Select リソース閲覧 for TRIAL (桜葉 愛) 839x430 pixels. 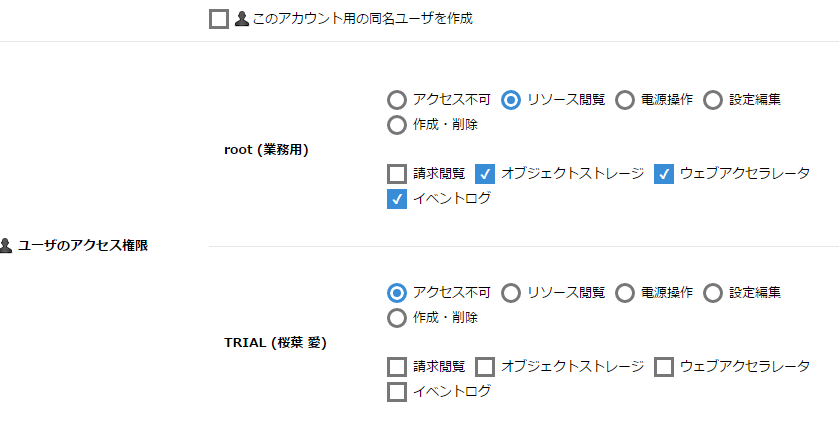[511, 293]
